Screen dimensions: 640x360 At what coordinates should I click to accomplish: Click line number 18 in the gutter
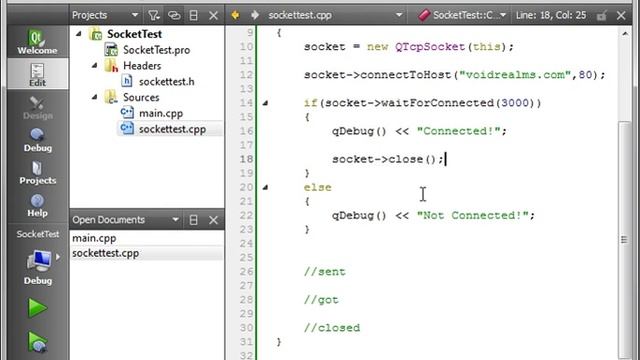pyautogui.click(x=246, y=159)
